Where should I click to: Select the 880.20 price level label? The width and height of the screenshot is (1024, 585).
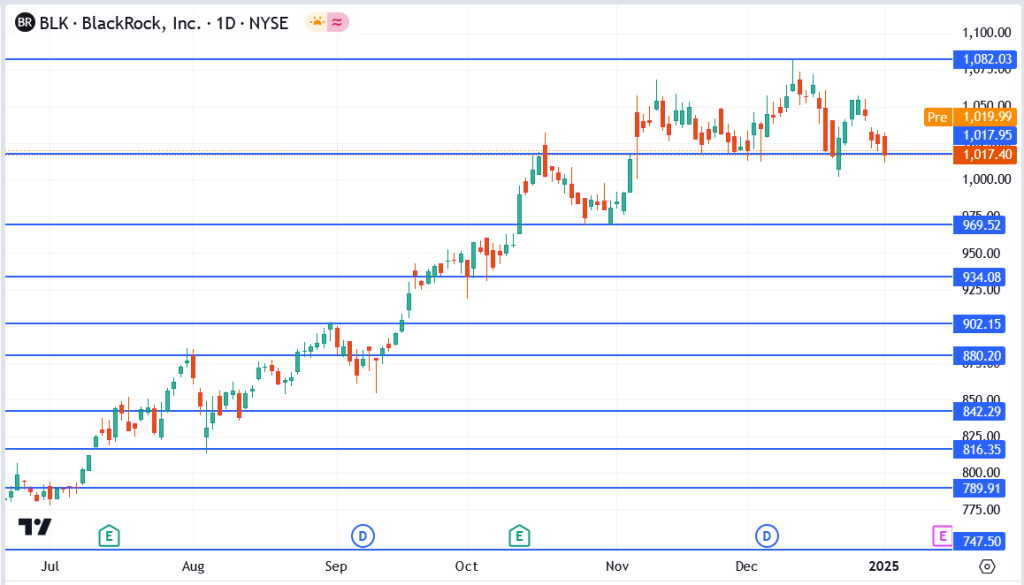click(x=983, y=355)
